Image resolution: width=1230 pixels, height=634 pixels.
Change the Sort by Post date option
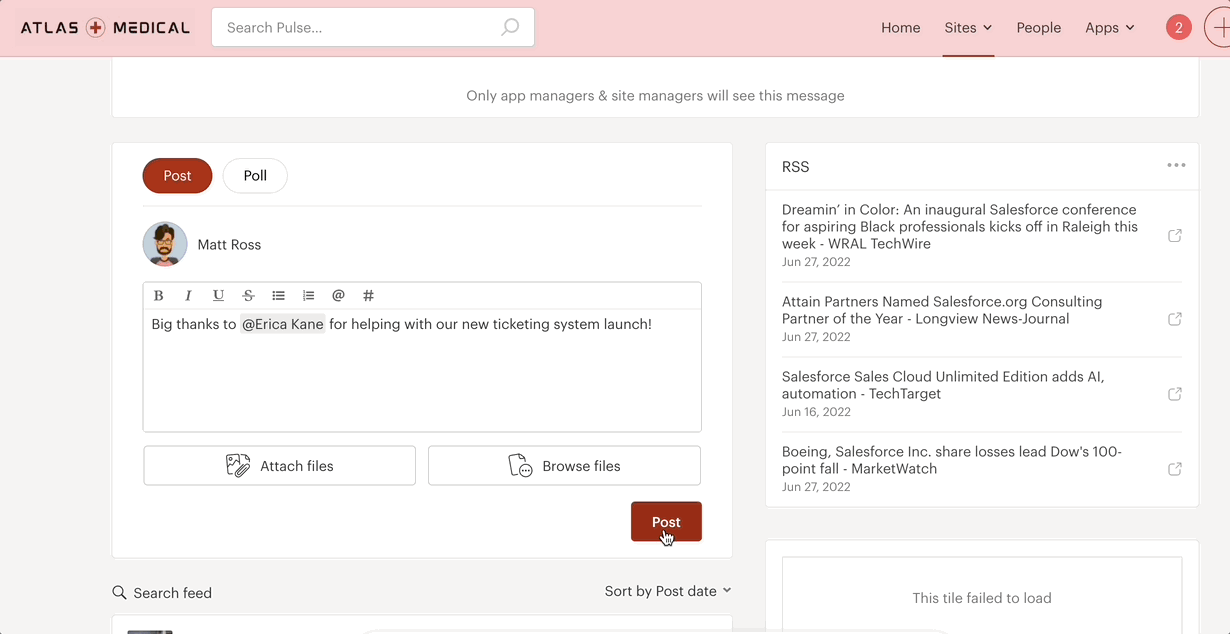tap(668, 591)
